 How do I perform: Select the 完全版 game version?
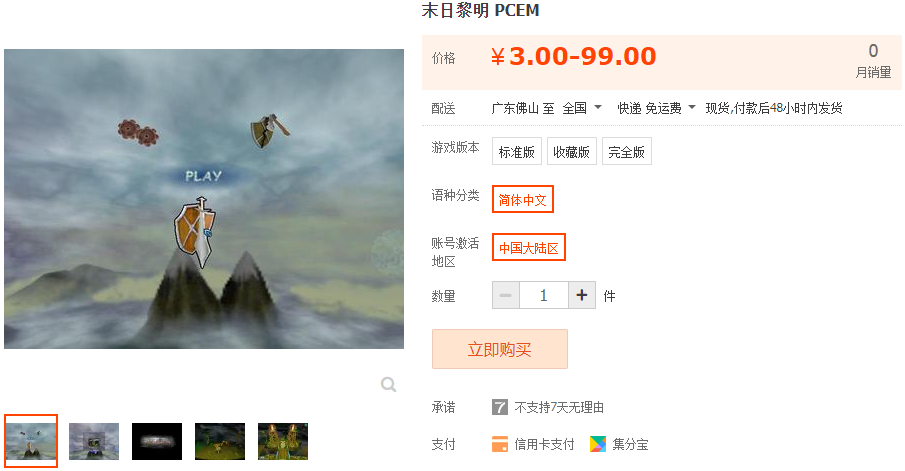[626, 152]
